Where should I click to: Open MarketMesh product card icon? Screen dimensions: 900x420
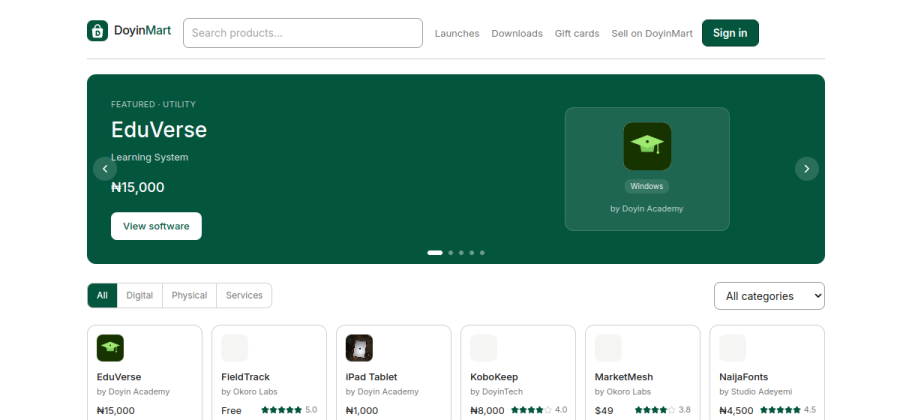(608, 348)
